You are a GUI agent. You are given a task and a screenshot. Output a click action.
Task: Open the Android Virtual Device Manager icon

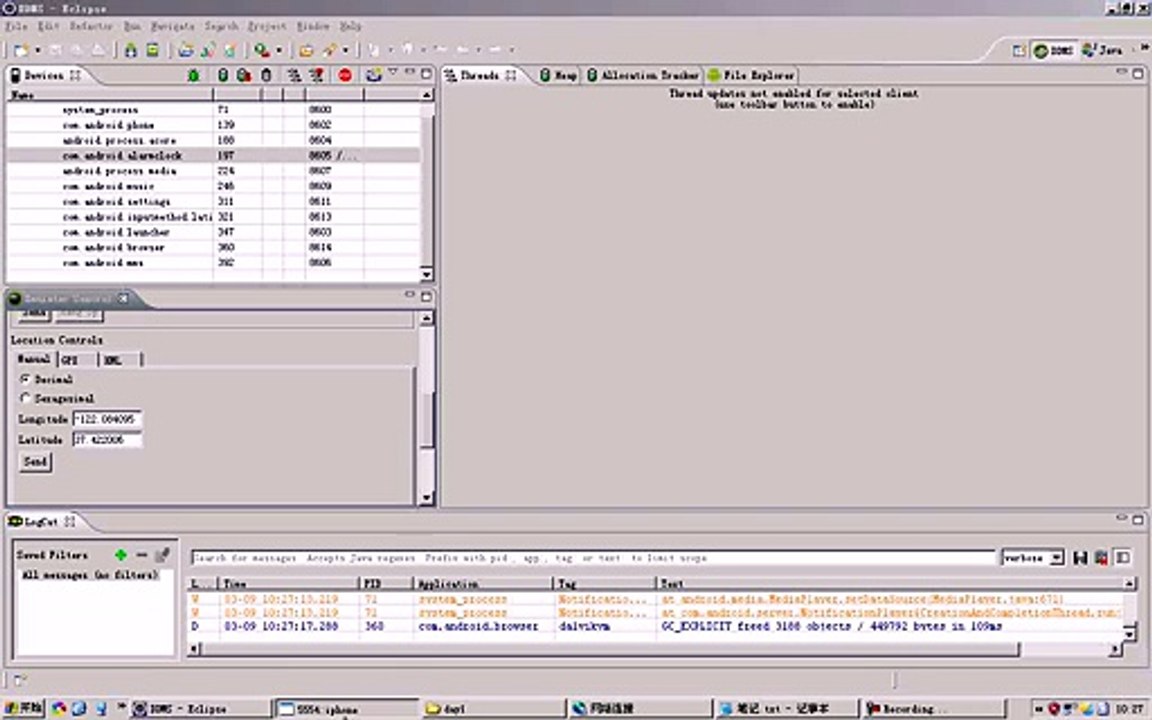[153, 50]
